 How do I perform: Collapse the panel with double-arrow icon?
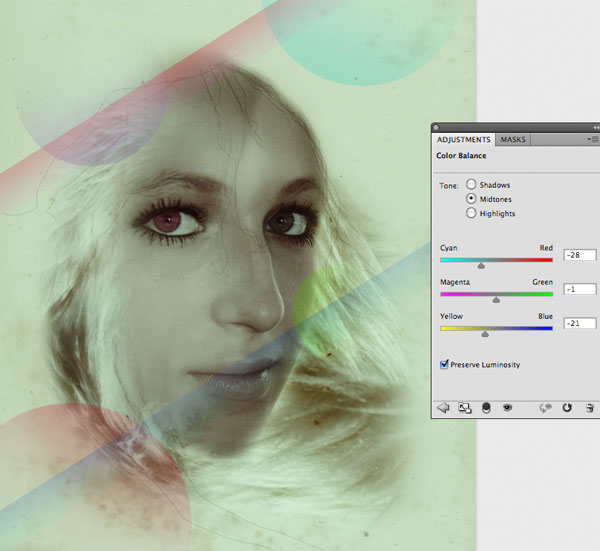(x=596, y=127)
